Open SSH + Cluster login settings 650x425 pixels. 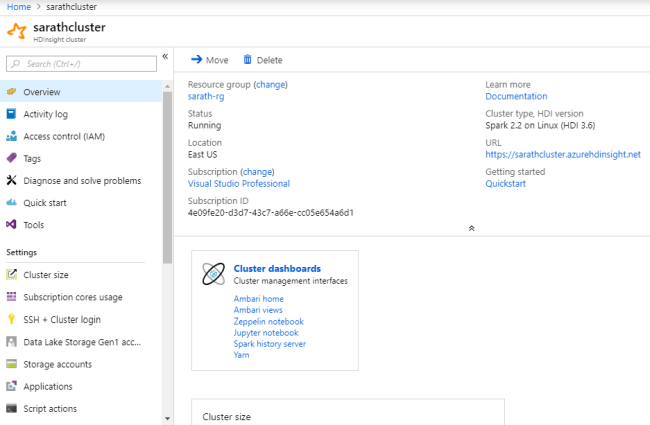click(x=62, y=320)
